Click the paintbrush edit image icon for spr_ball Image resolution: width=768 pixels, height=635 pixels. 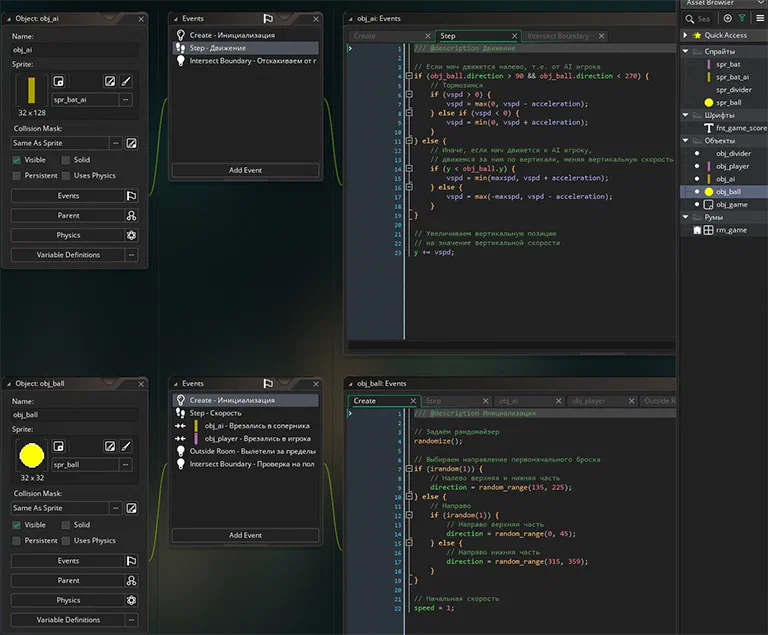126,446
